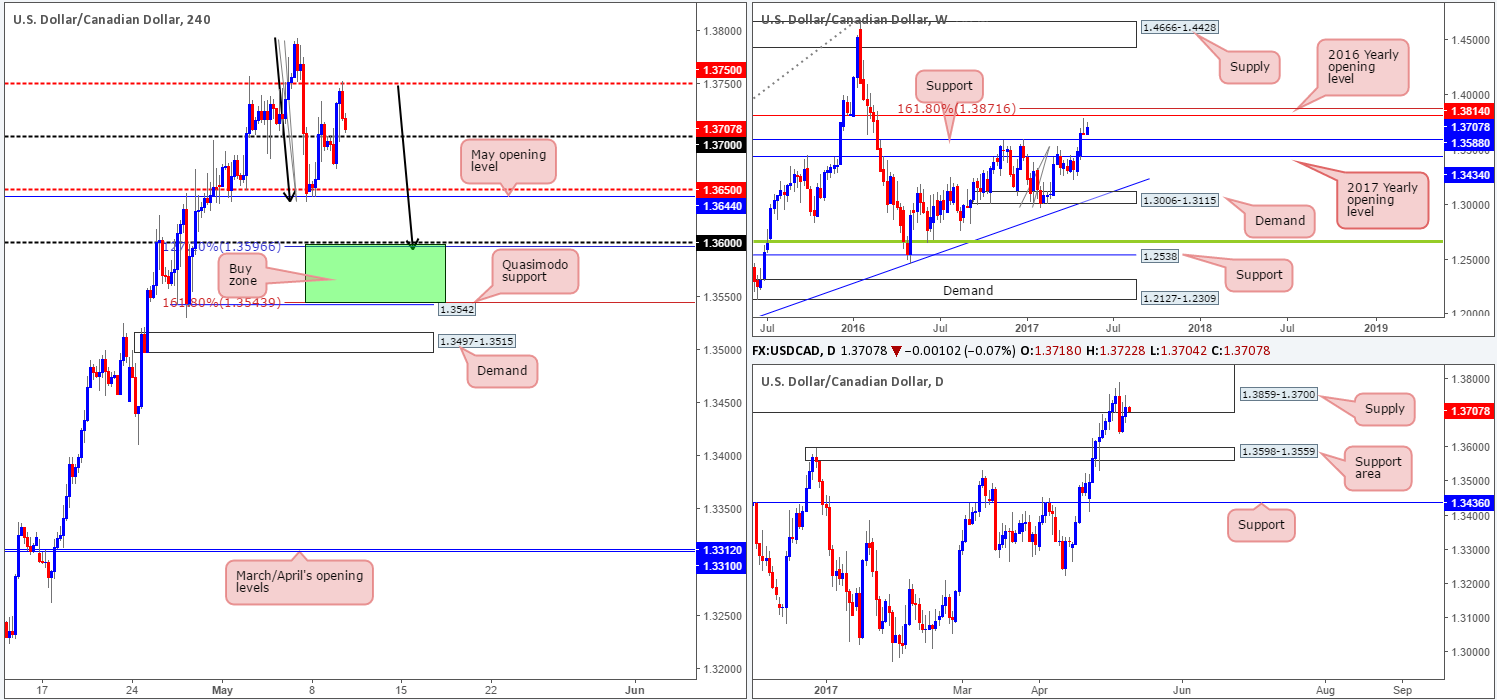
Task: Select the Demand callout on the 240 chart
Action: pos(501,371)
